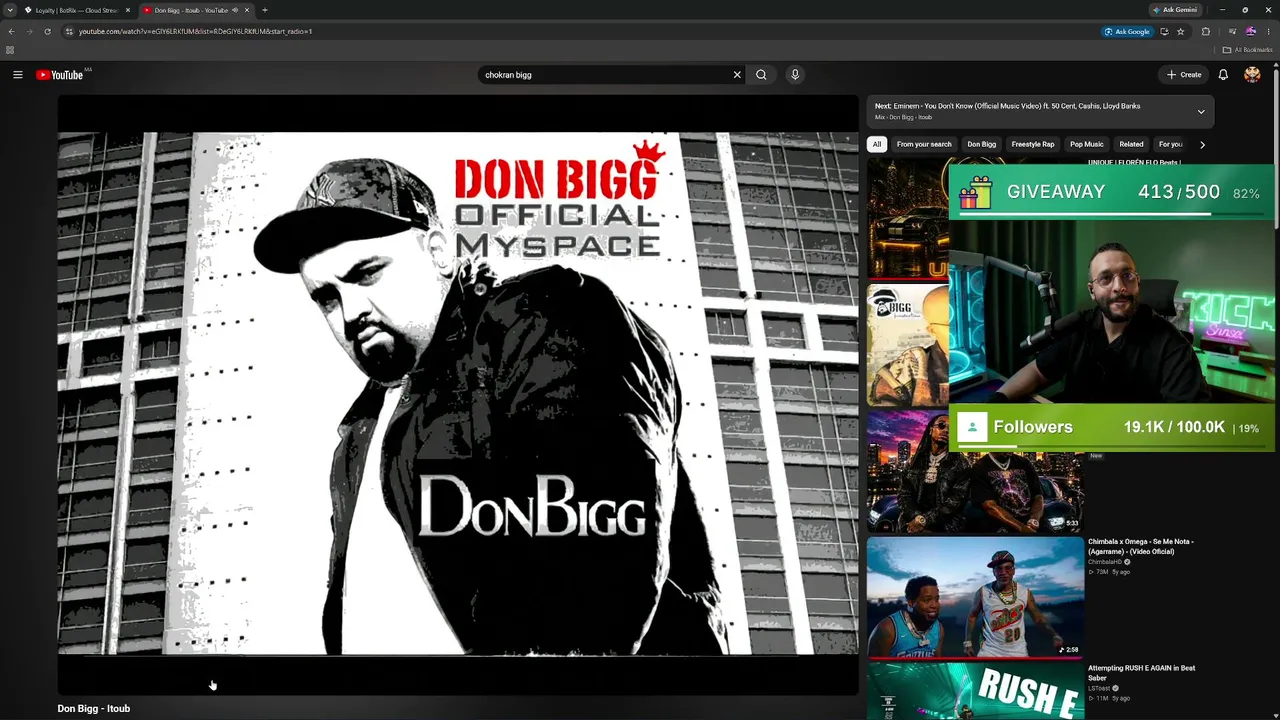This screenshot has width=1280, height=720.
Task: Open the YouTube account avatar menu
Action: click(x=1252, y=75)
